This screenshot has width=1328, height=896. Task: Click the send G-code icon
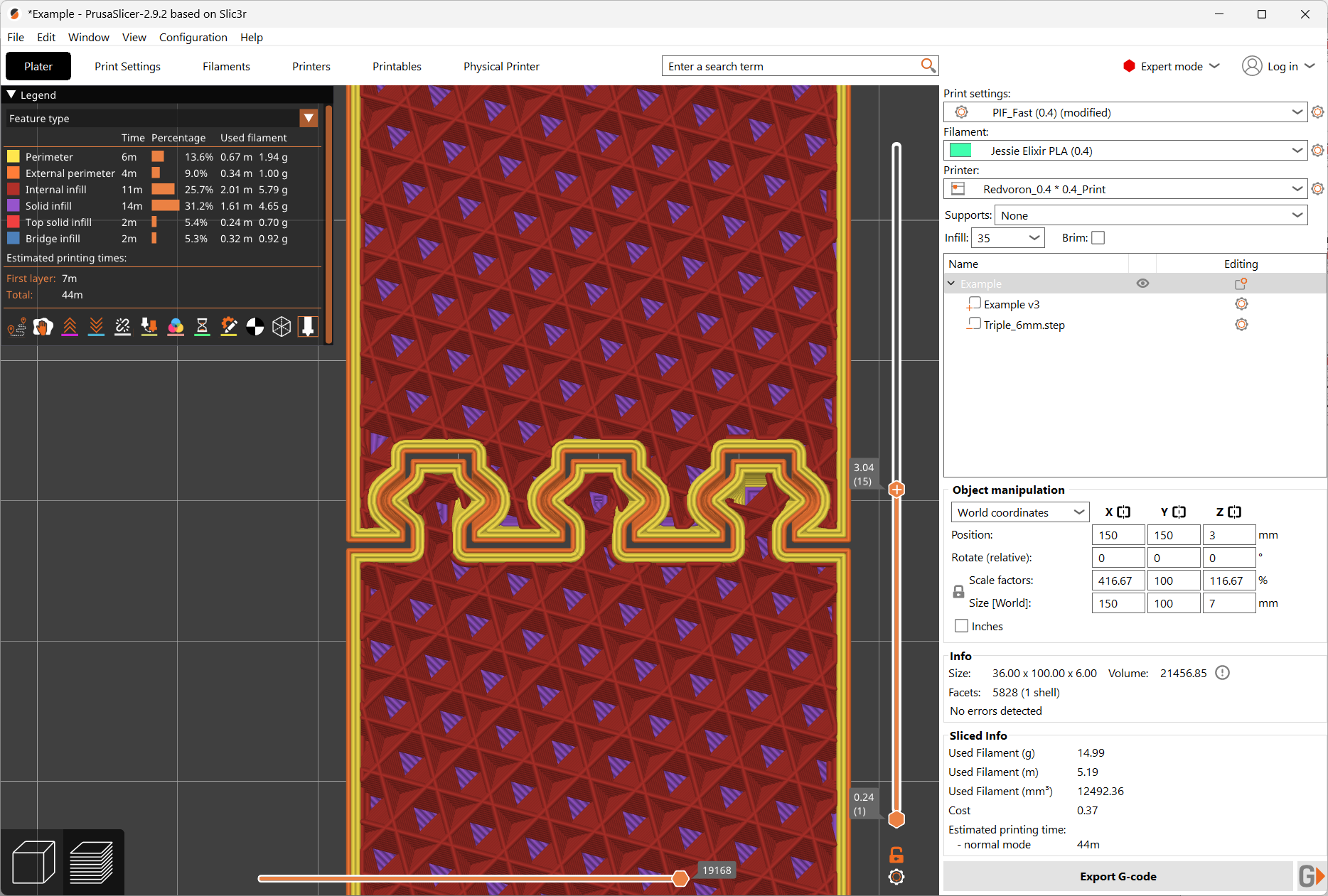[x=1310, y=876]
